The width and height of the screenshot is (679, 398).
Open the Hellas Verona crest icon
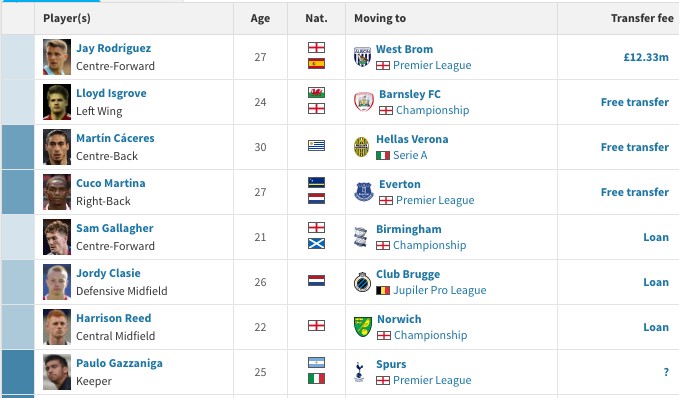tap(361, 147)
